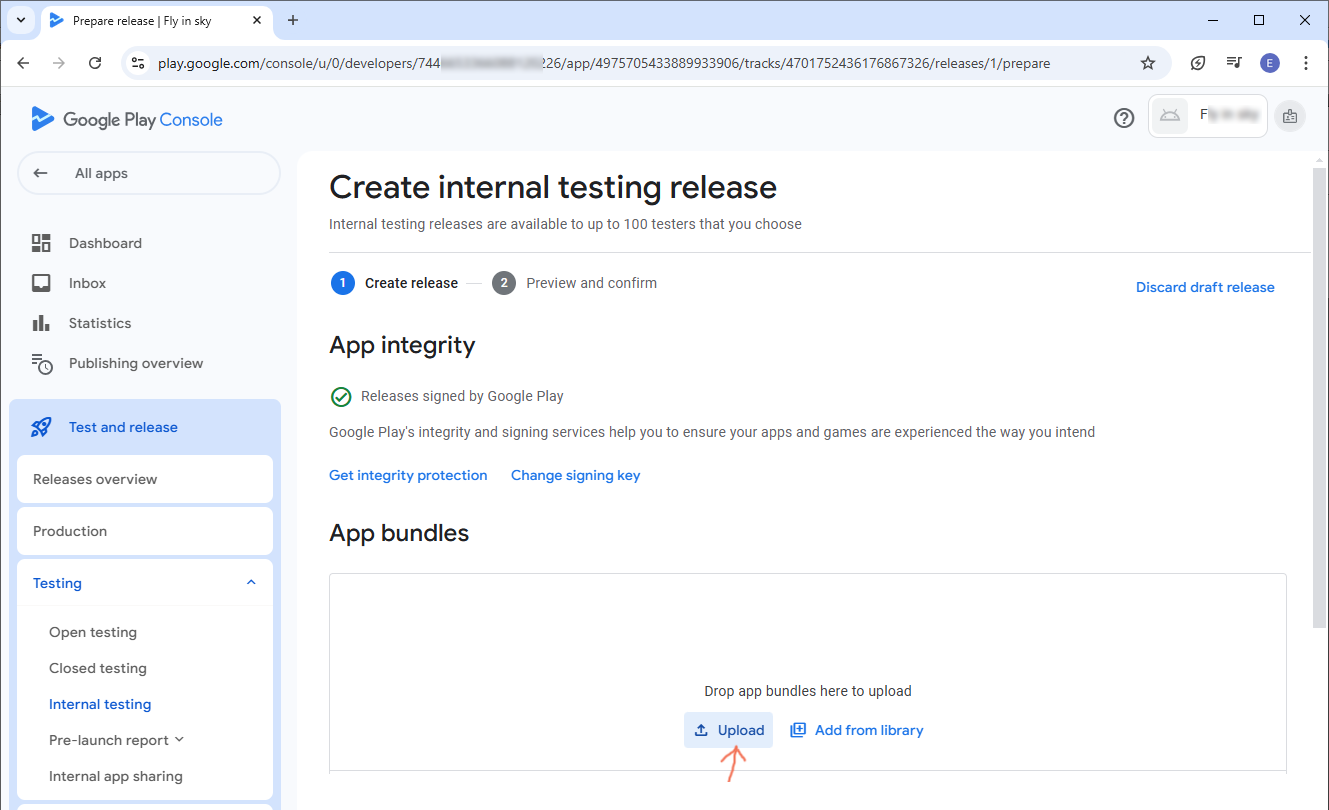This screenshot has width=1329, height=810.
Task: Open Change signing key link
Action: [x=575, y=475]
